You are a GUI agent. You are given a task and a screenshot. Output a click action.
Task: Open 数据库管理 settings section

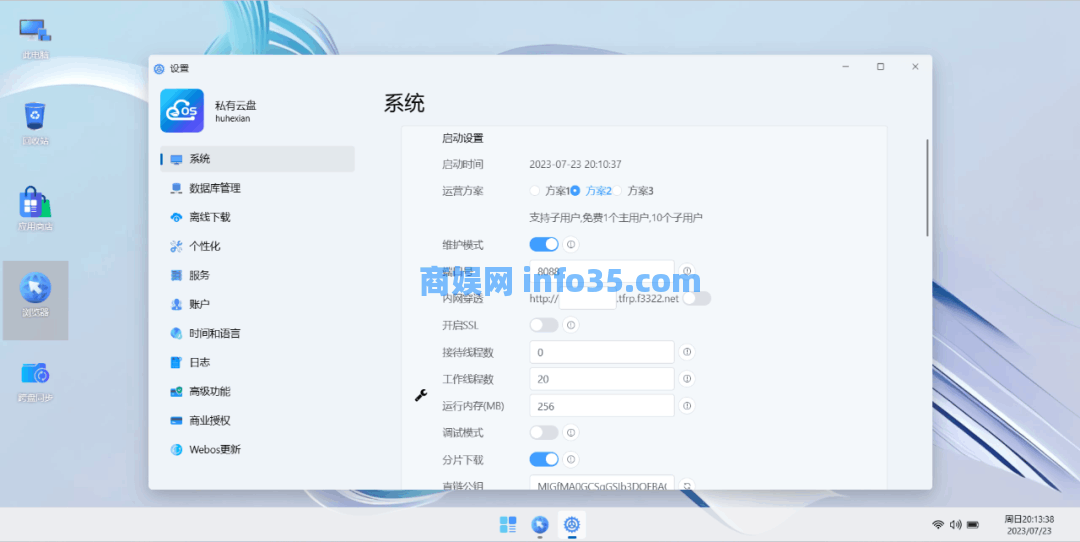coord(258,188)
